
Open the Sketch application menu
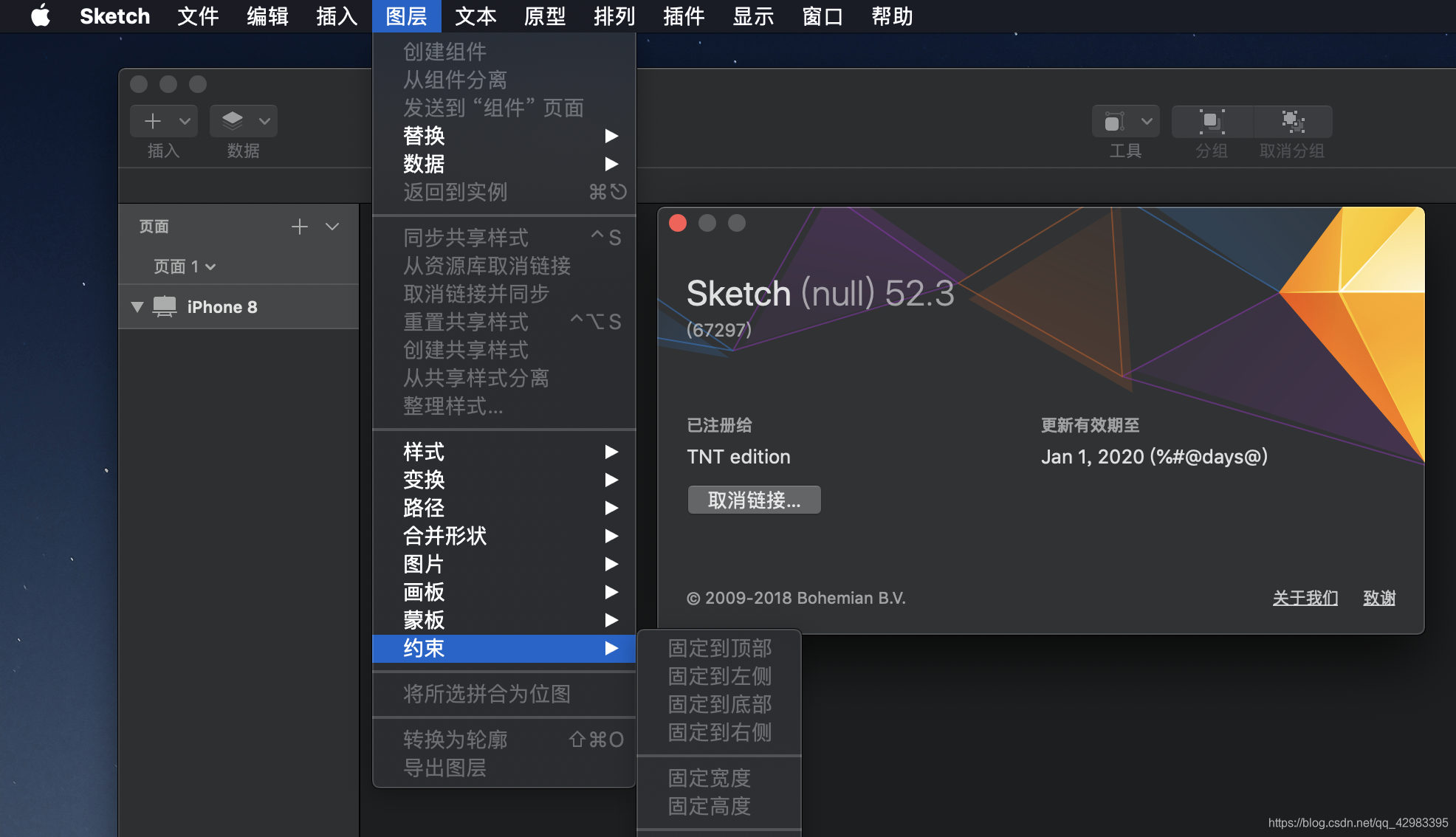coord(114,15)
